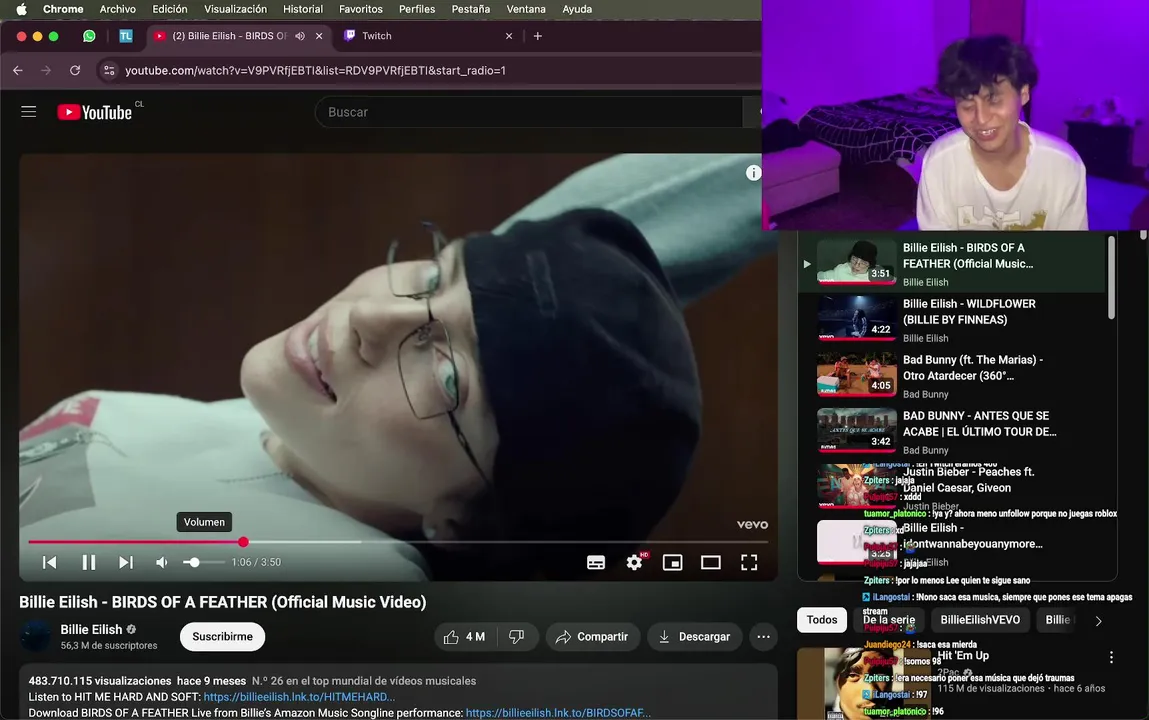This screenshot has width=1149, height=720.
Task: Select the De la serie chip
Action: [889, 620]
